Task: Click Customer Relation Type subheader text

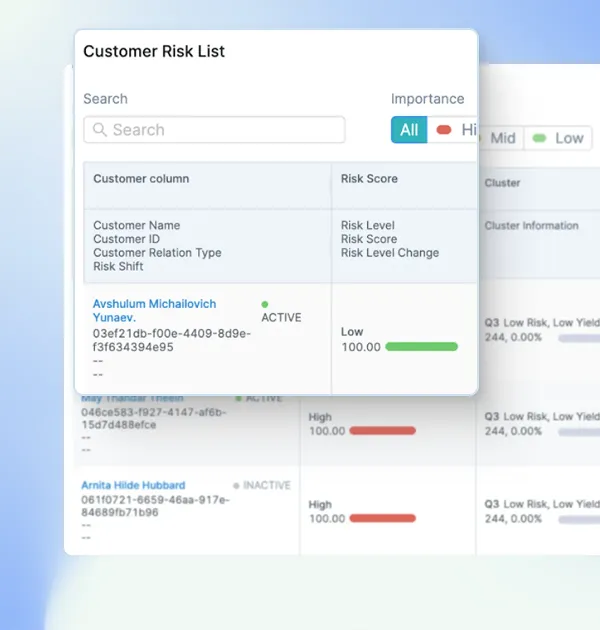Action: click(157, 253)
